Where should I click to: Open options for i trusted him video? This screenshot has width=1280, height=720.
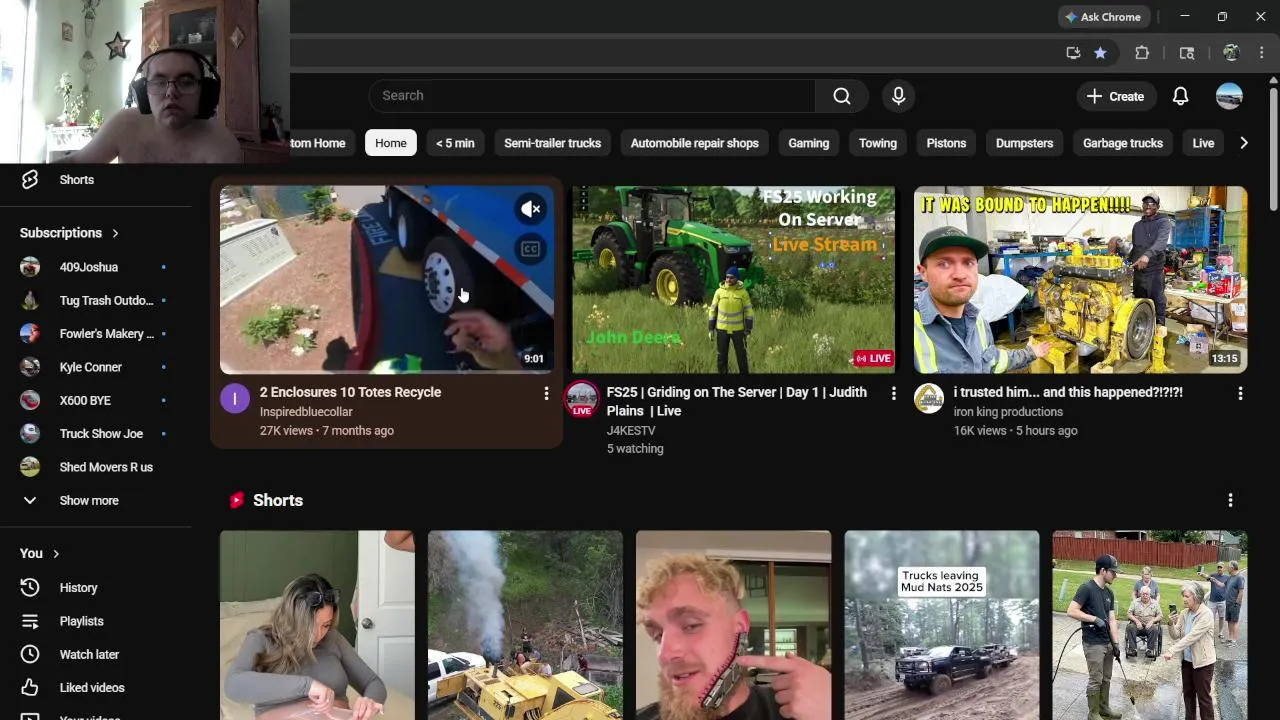1240,394
